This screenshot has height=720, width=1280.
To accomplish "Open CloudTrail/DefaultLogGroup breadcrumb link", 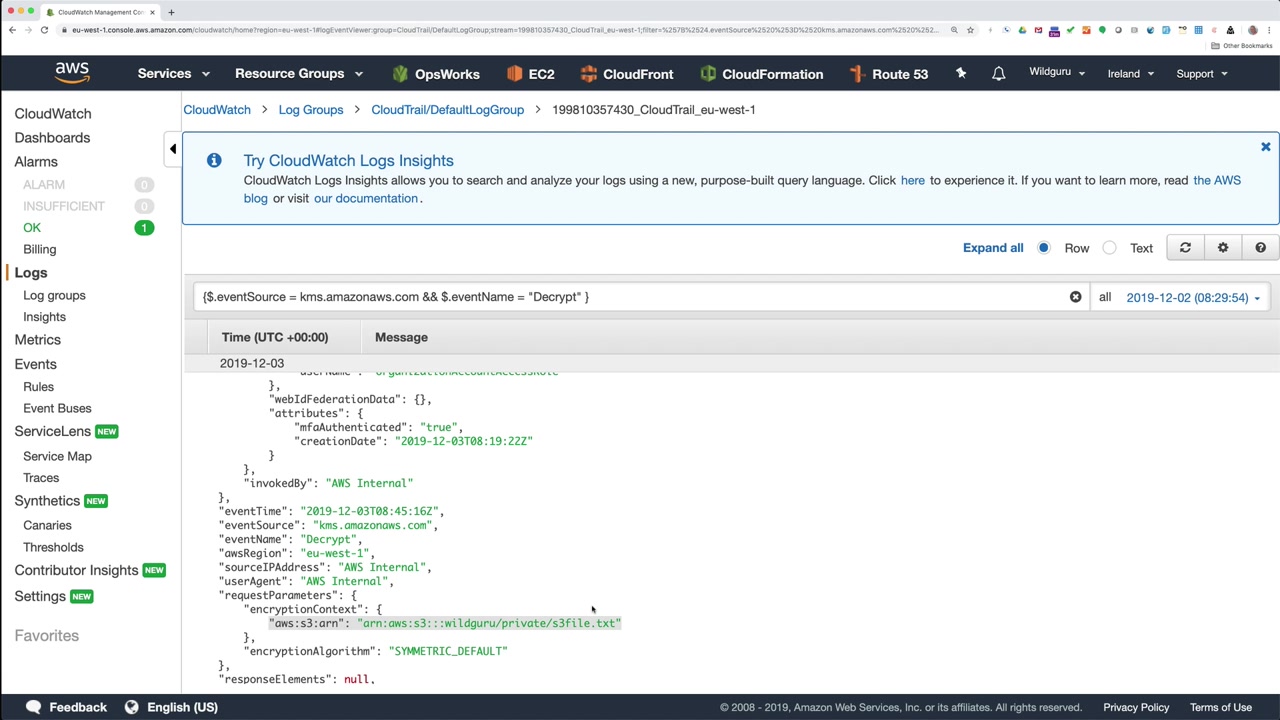I will click(x=447, y=110).
